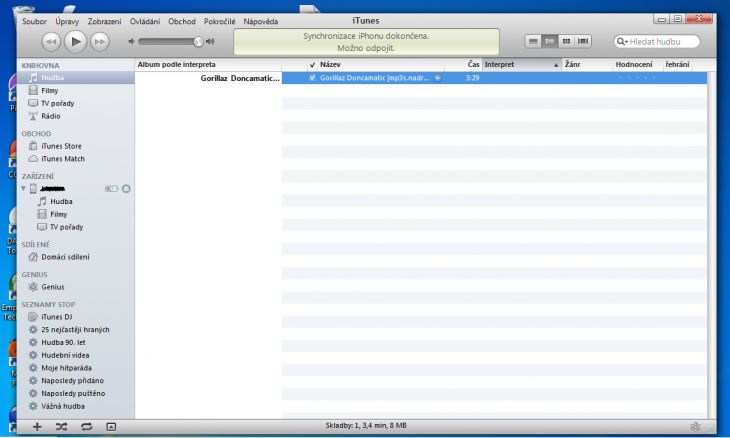
Task: Click the Next track button
Action: (100, 42)
